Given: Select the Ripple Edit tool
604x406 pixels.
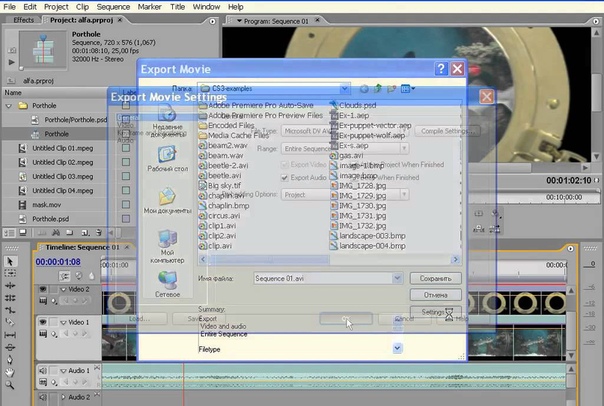Looking at the screenshot, I should 10,285.
